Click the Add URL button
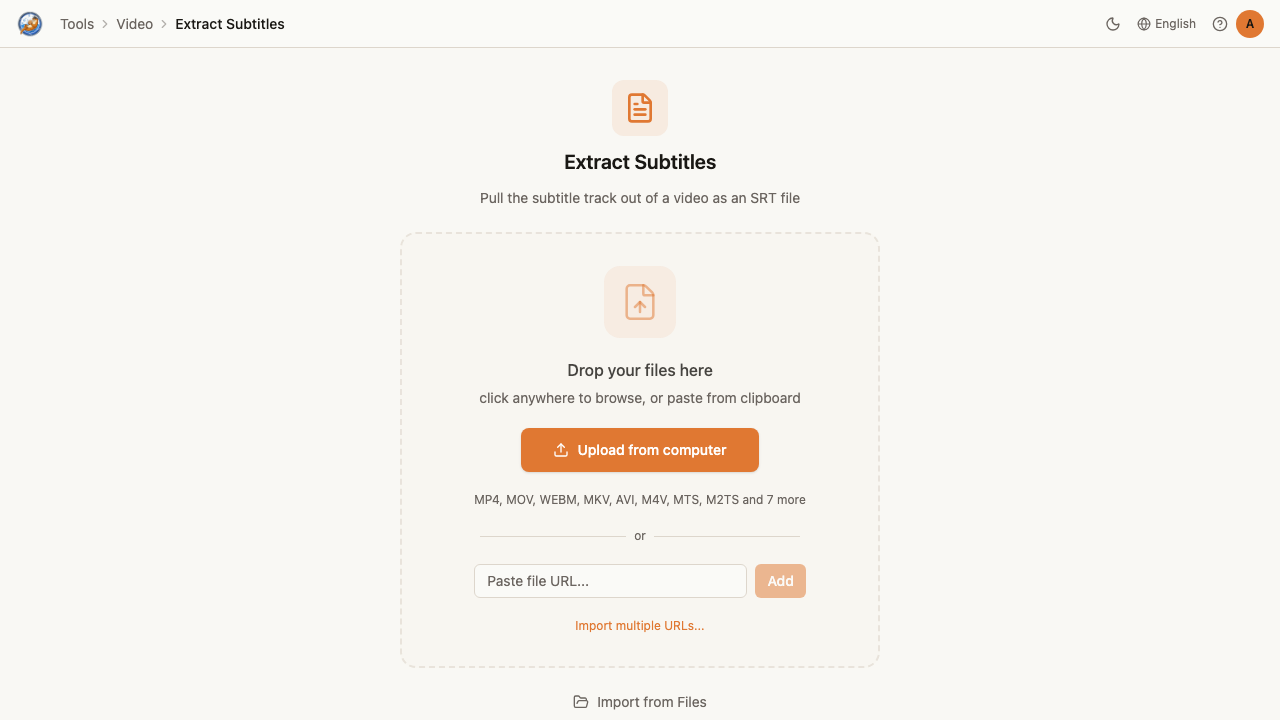1280x720 pixels. click(780, 581)
